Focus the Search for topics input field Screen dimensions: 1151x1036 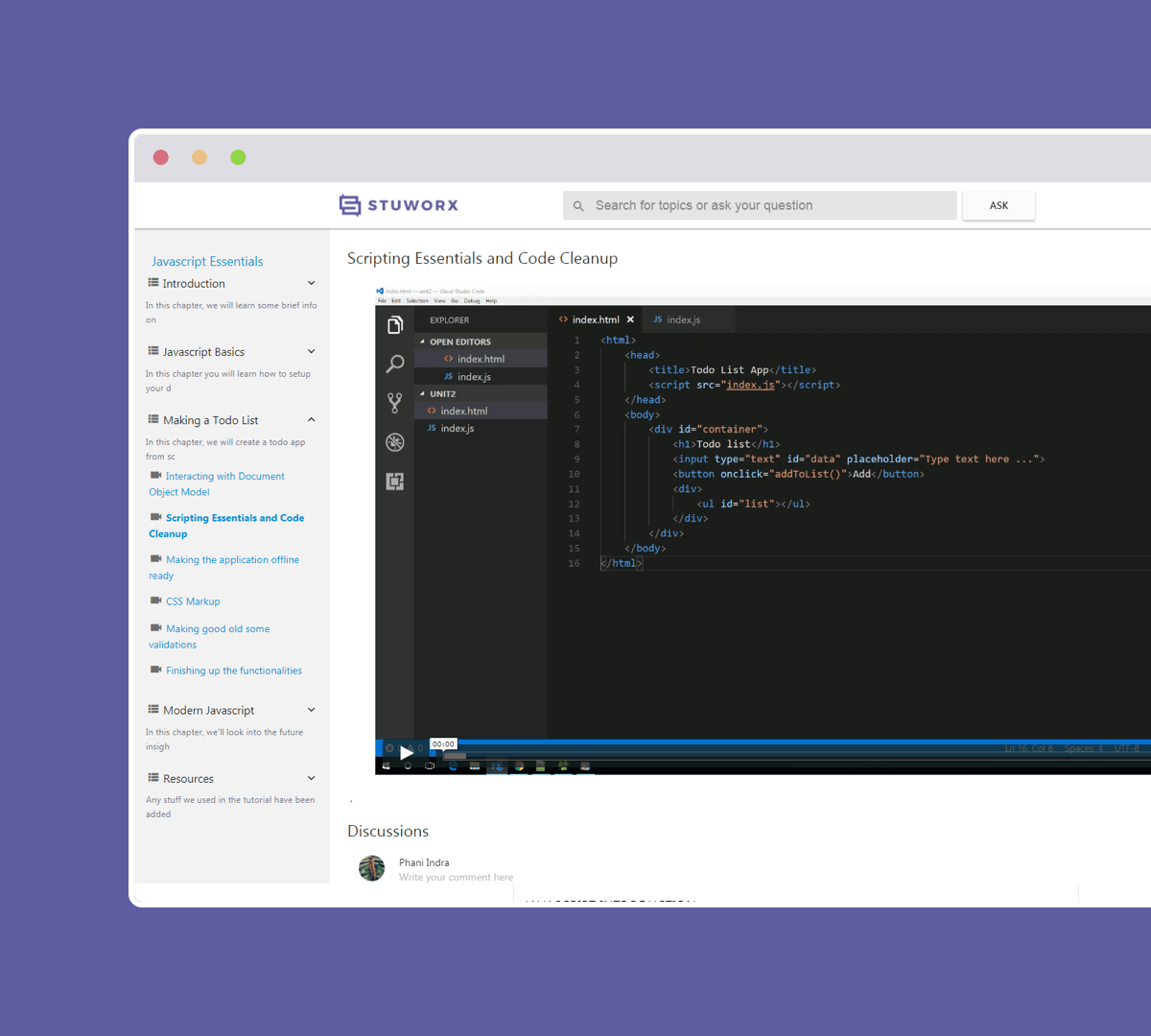tap(760, 205)
